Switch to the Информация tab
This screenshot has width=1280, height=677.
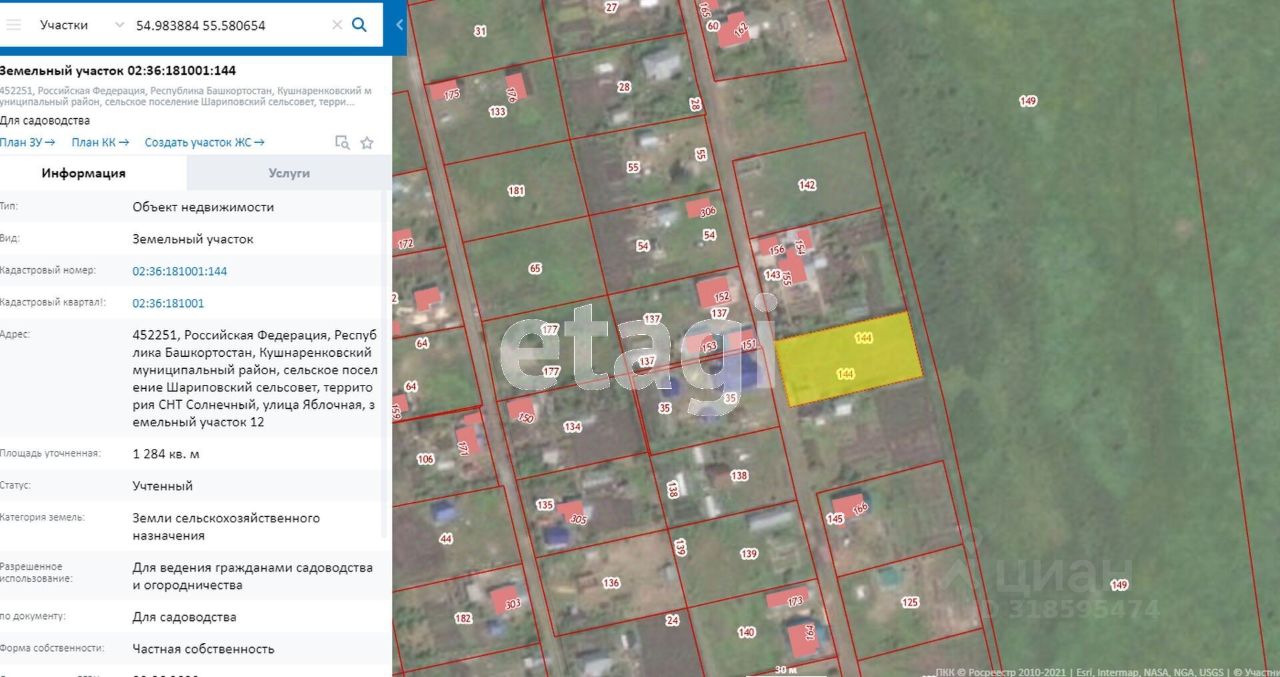pos(84,173)
